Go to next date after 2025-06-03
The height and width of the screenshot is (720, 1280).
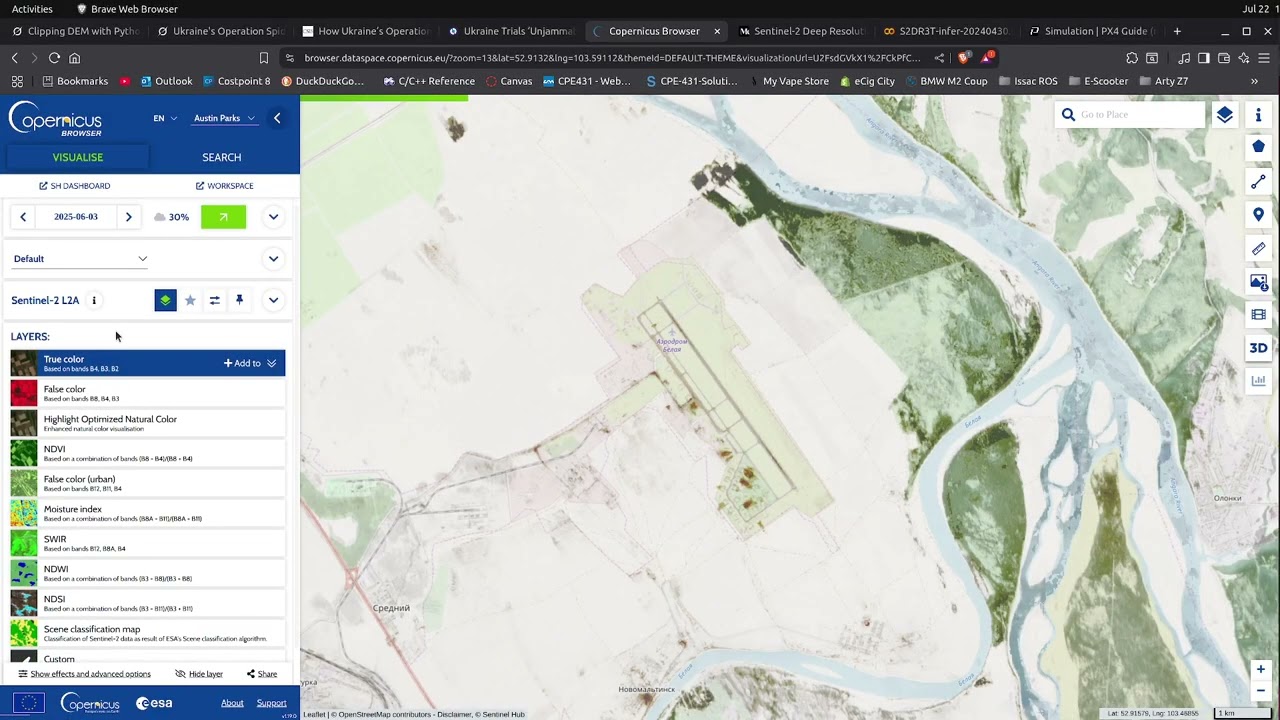coord(128,217)
